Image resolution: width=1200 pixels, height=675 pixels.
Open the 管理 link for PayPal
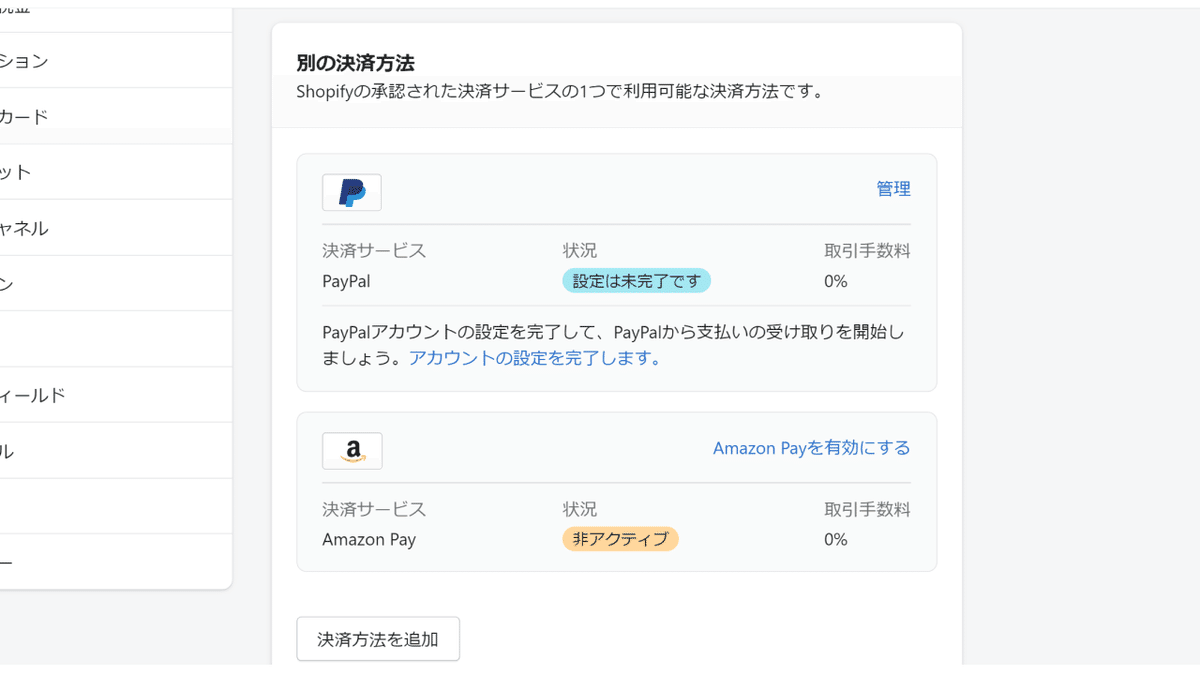click(x=893, y=189)
